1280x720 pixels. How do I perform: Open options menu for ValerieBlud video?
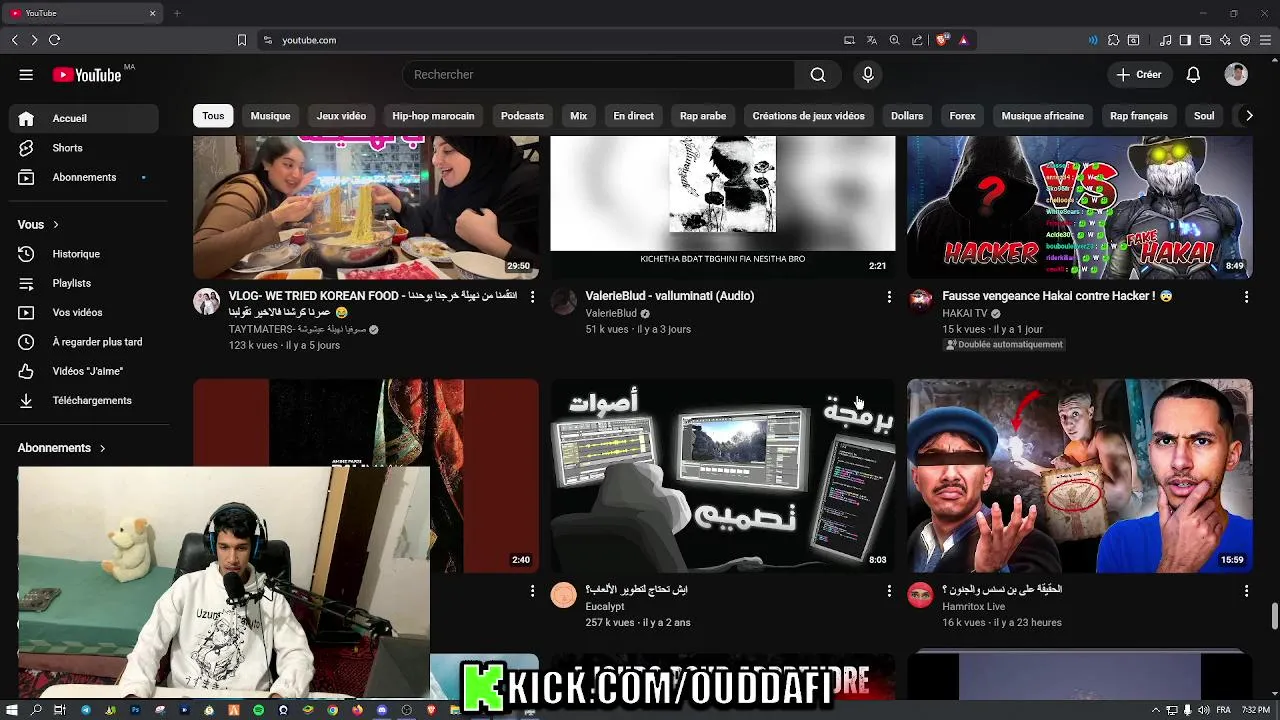point(889,297)
